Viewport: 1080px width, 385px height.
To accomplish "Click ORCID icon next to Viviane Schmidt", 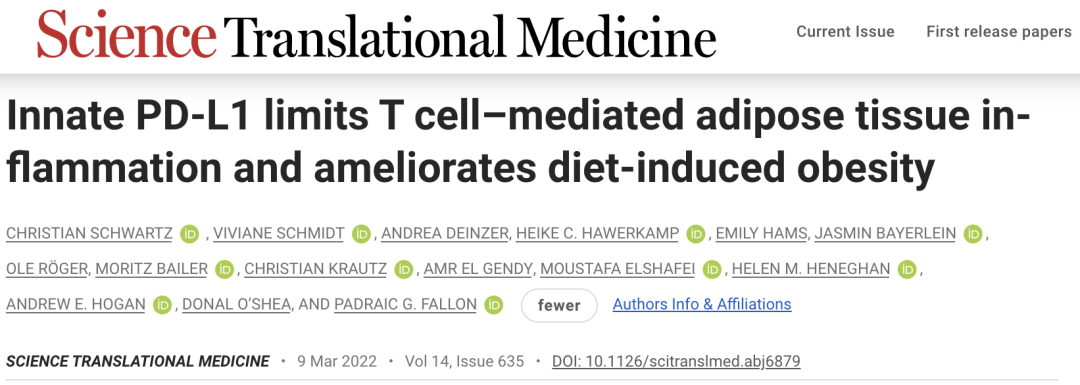I will (361, 234).
